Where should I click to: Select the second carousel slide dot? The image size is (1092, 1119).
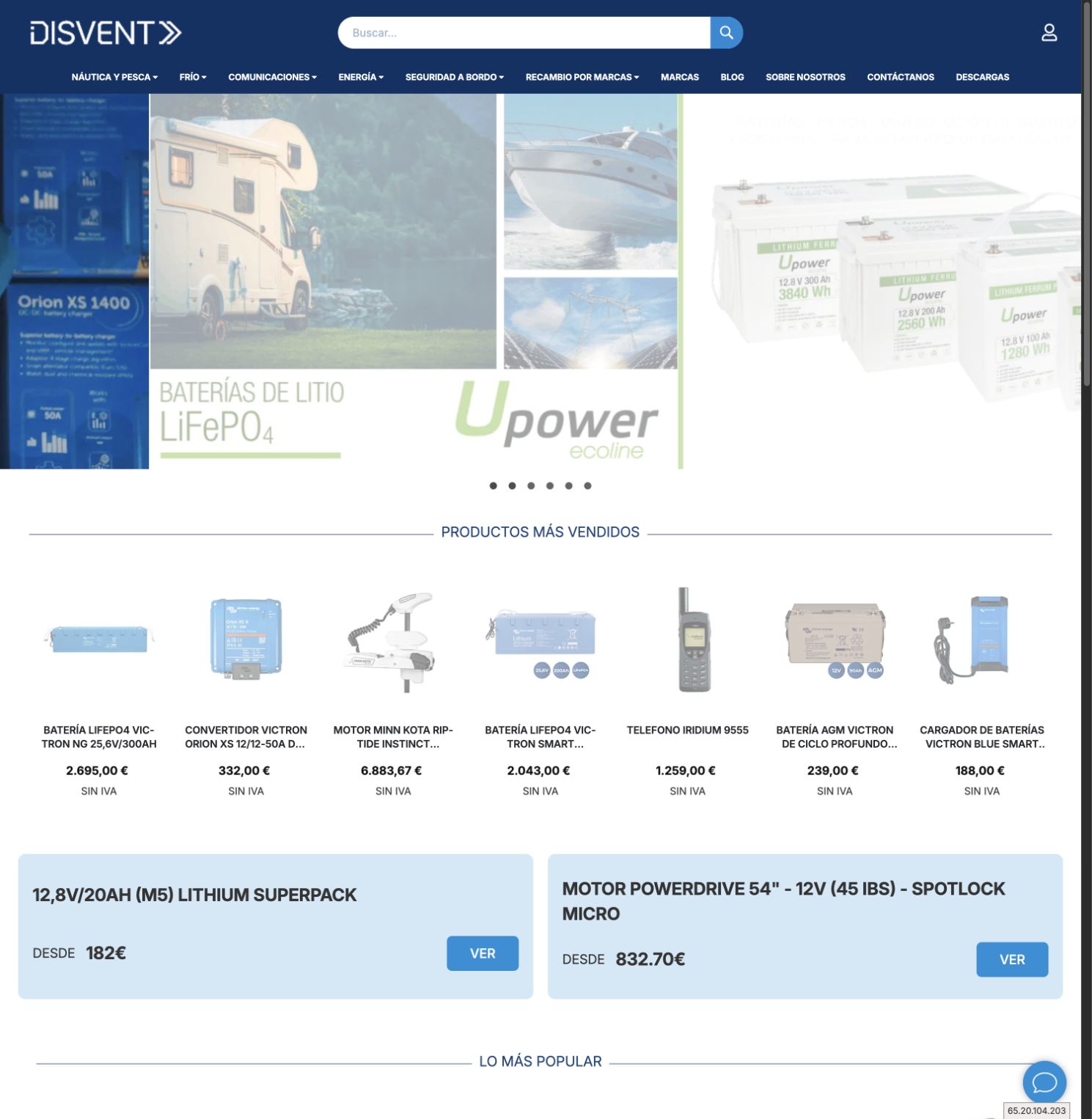tap(512, 485)
